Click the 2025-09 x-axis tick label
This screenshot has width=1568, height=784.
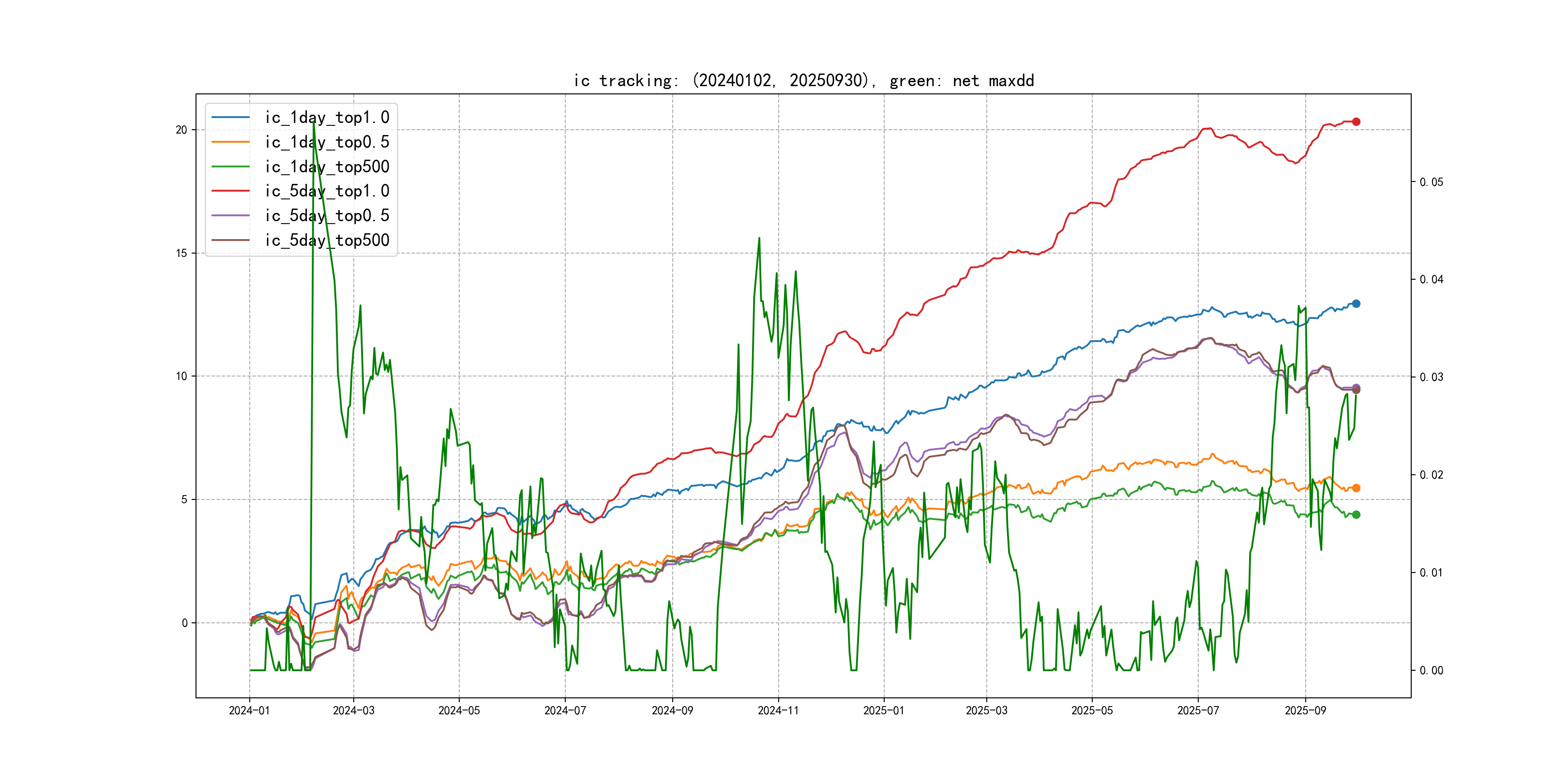pyautogui.click(x=1305, y=710)
